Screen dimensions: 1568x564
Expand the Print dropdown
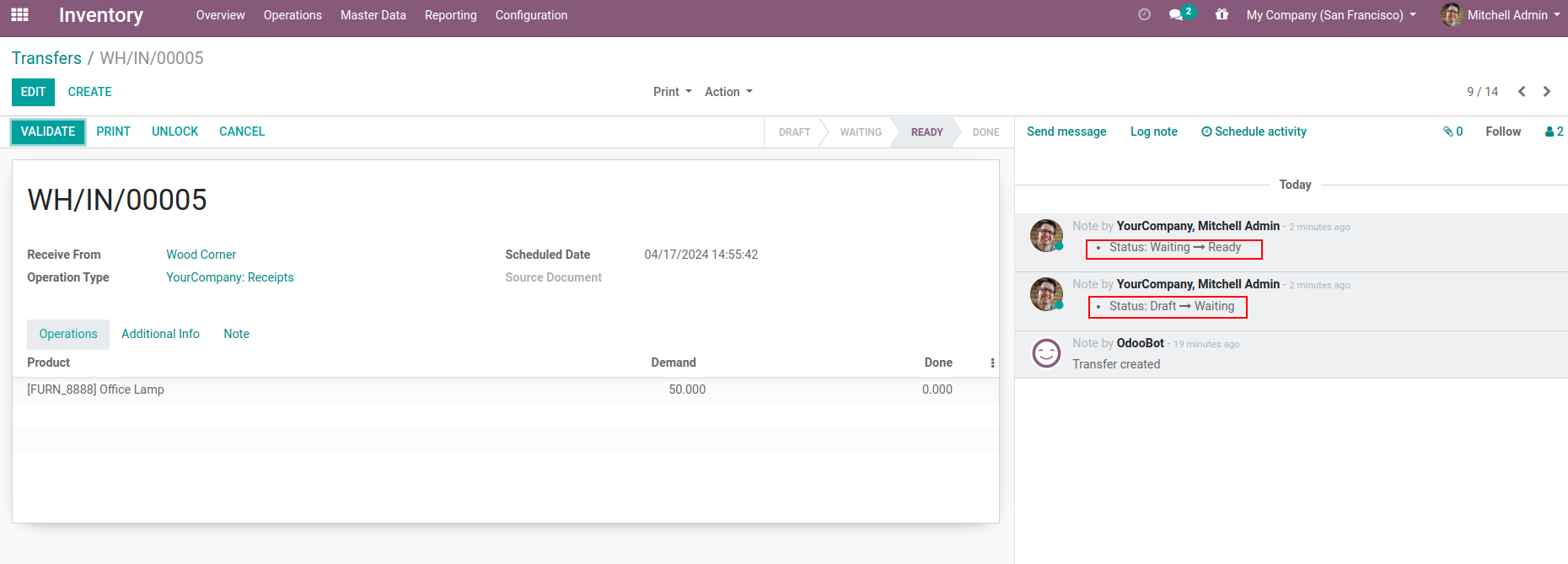point(672,92)
